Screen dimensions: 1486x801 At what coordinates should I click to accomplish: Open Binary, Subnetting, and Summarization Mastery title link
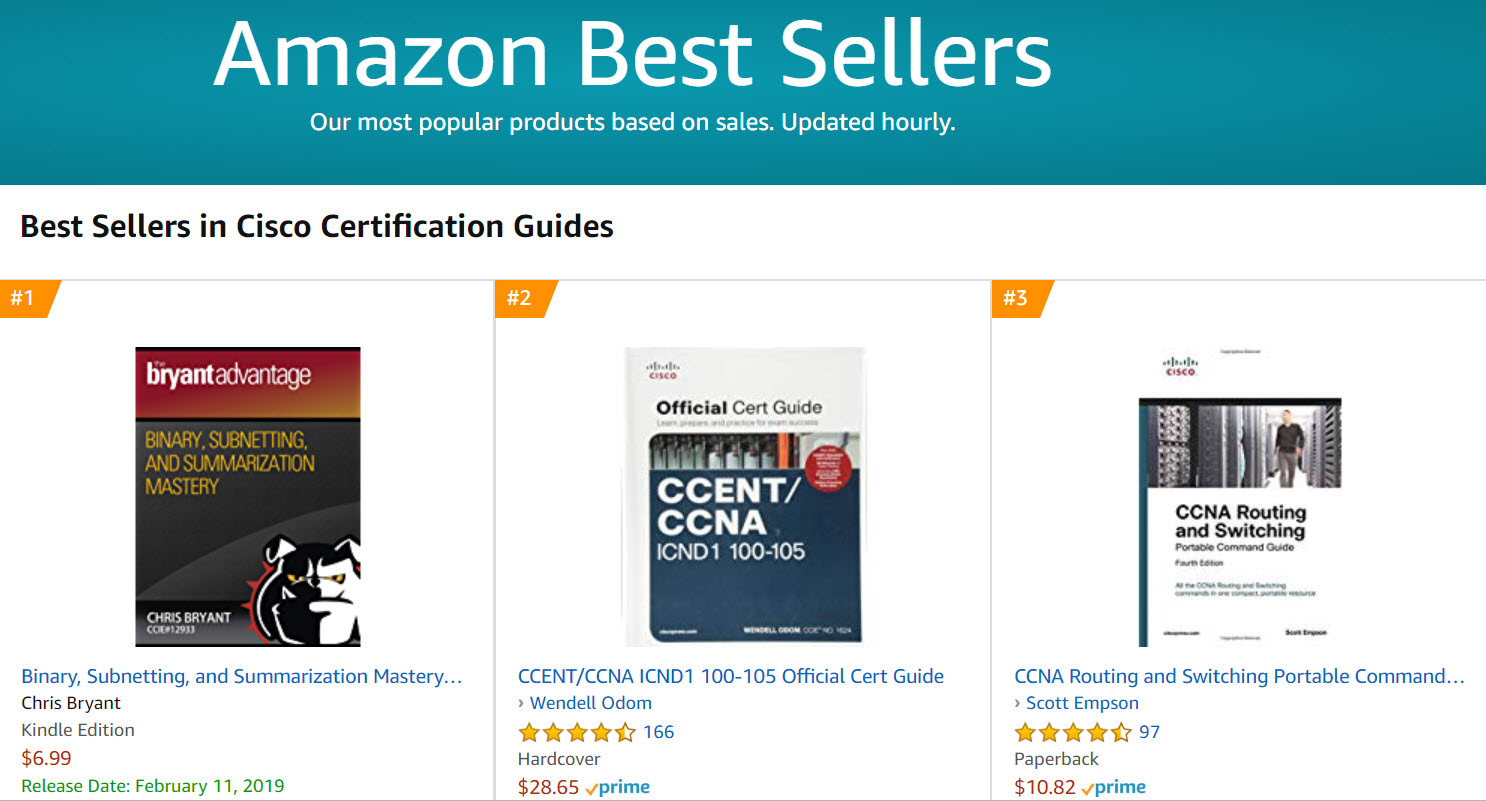[242, 677]
